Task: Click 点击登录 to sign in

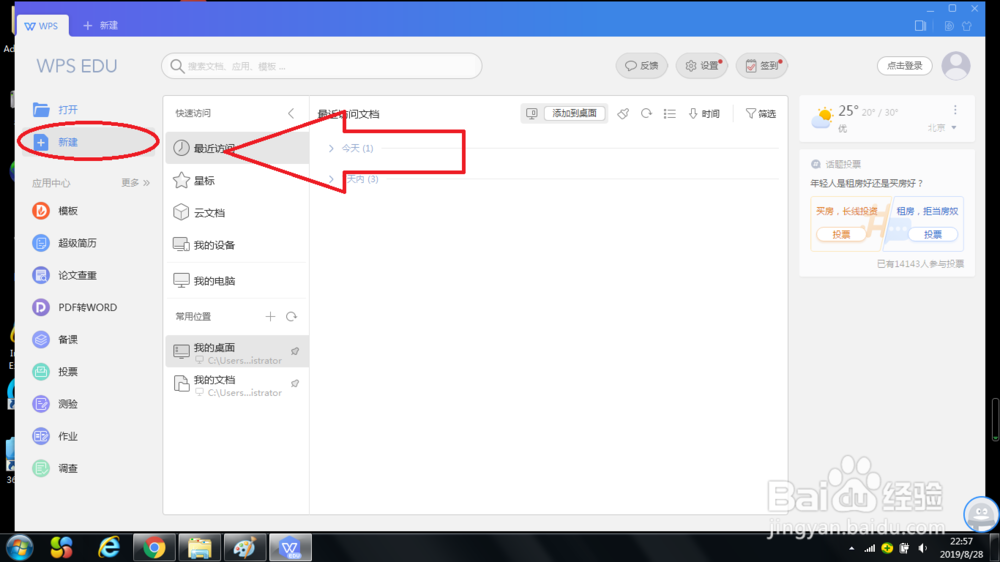Action: pyautogui.click(x=904, y=66)
